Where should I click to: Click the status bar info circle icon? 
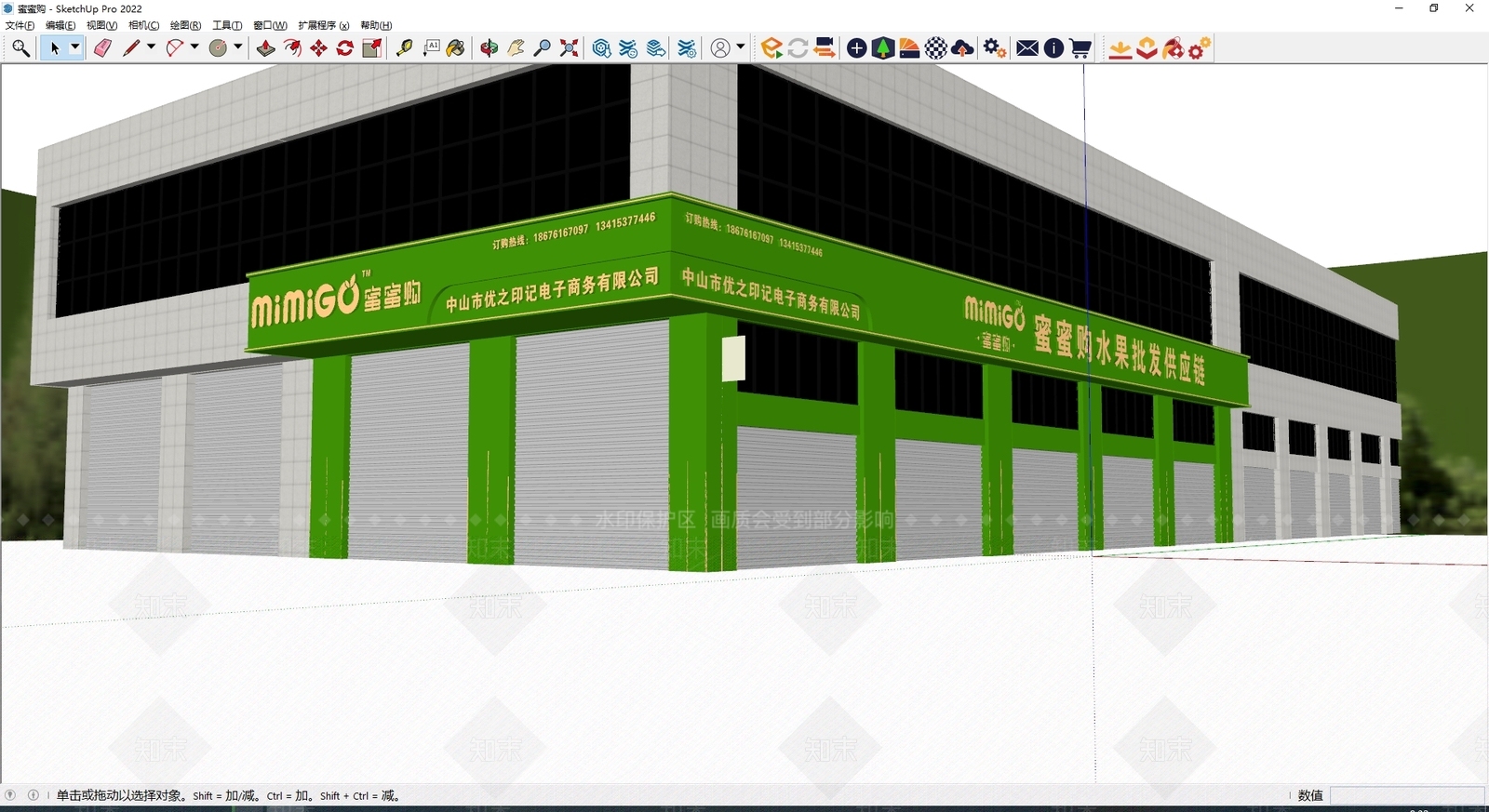tap(34, 795)
